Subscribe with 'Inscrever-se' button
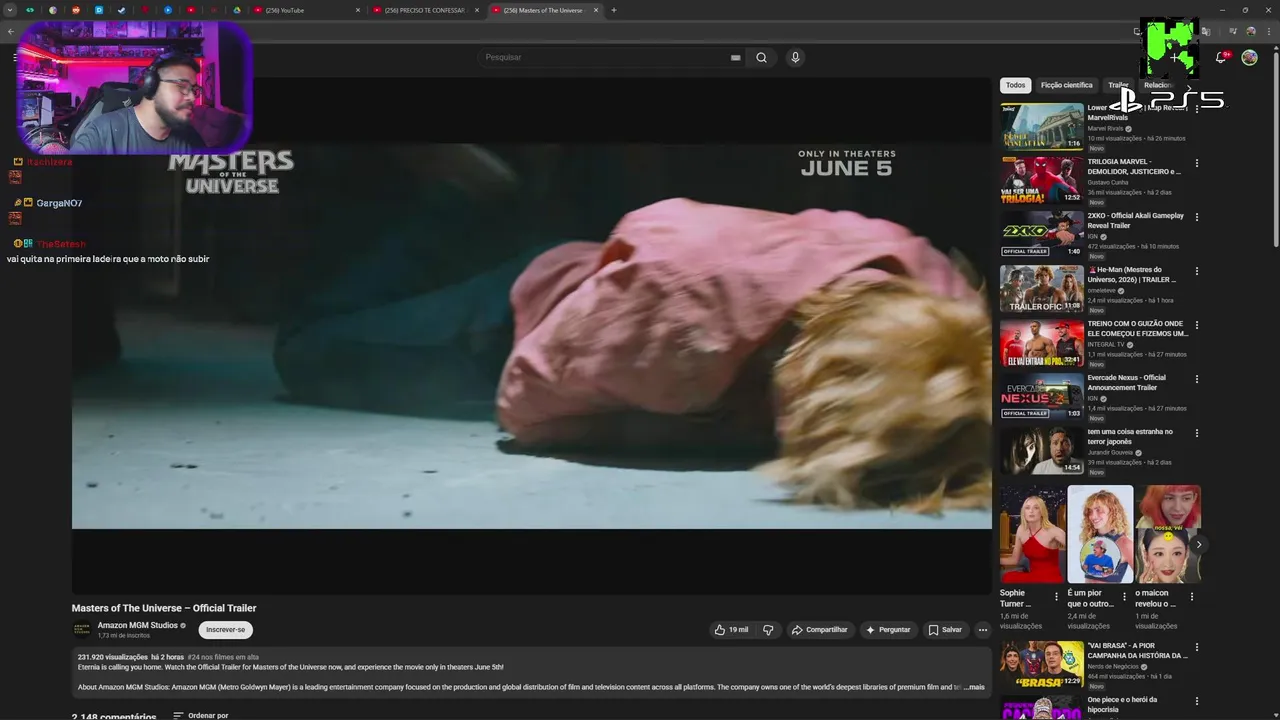This screenshot has height=720, width=1280. point(225,630)
